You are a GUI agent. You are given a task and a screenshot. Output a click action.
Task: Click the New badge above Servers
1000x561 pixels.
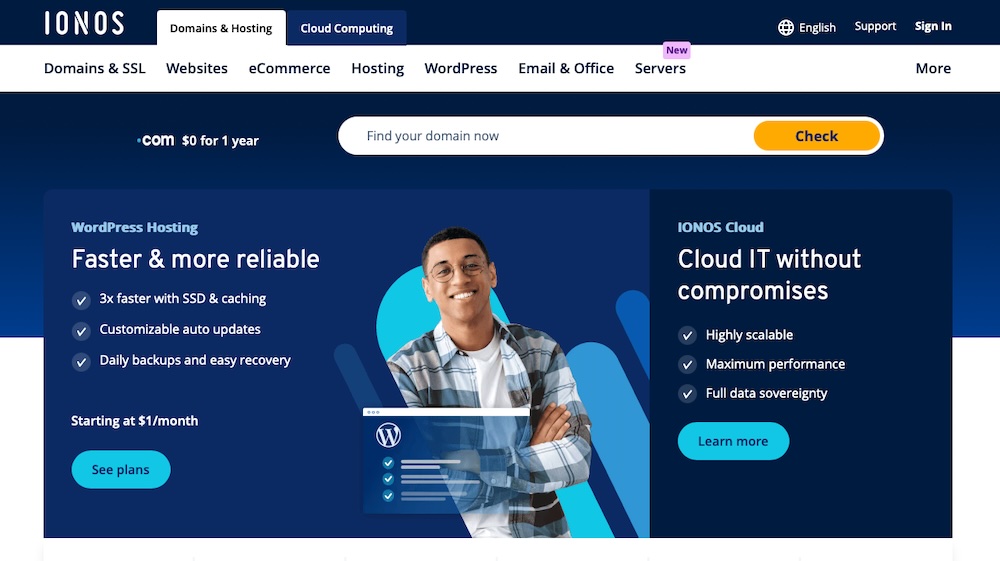[677, 50]
